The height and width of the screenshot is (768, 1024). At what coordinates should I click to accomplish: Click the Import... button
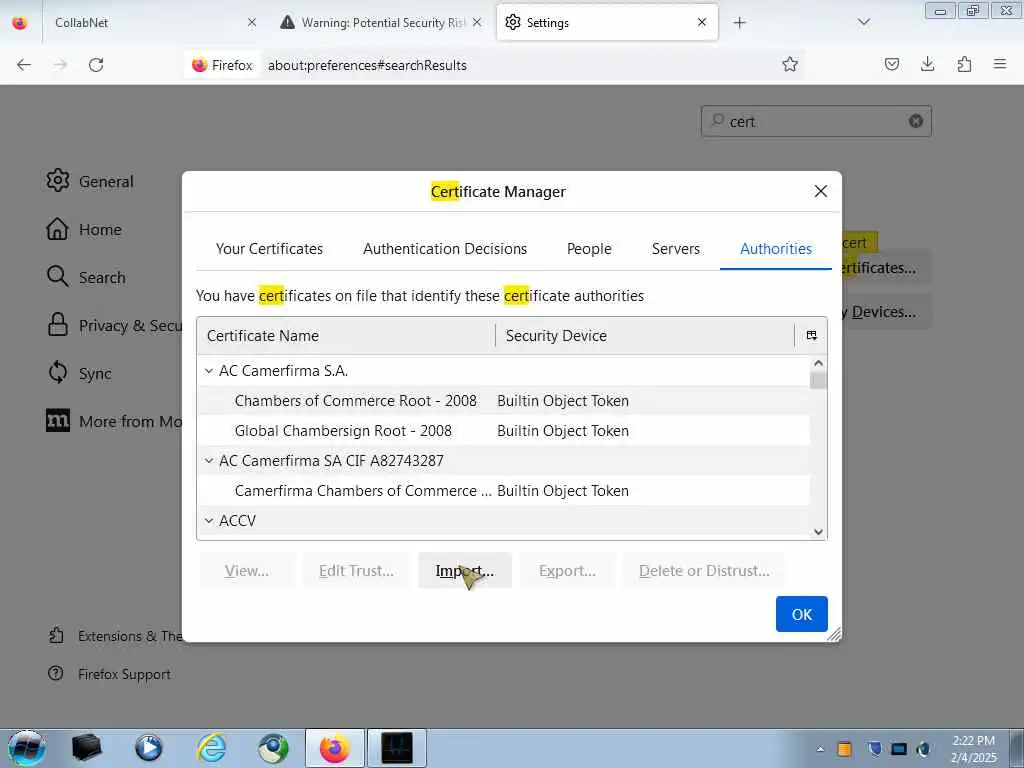coord(464,571)
